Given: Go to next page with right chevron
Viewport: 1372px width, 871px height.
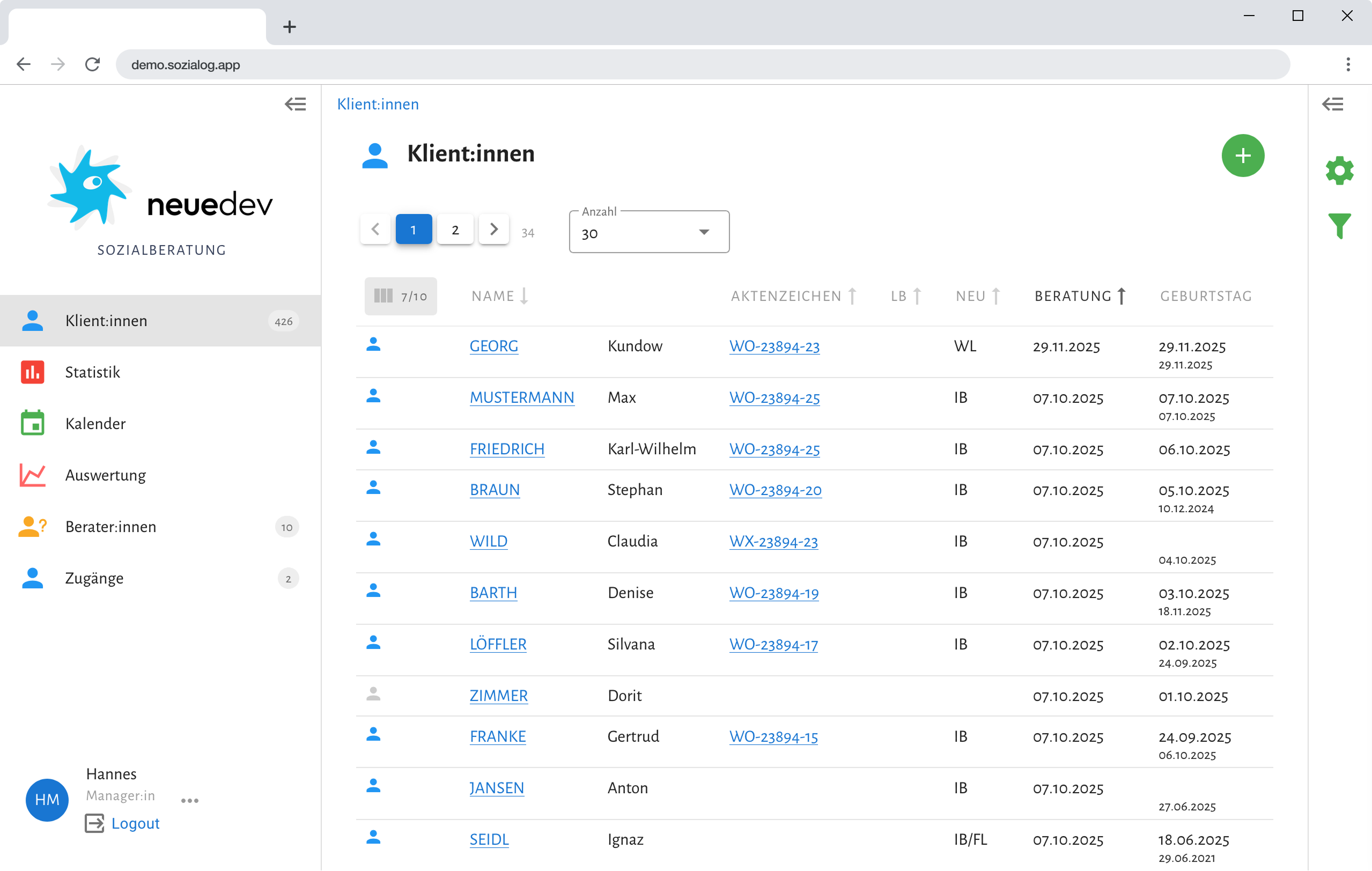Looking at the screenshot, I should [x=493, y=230].
